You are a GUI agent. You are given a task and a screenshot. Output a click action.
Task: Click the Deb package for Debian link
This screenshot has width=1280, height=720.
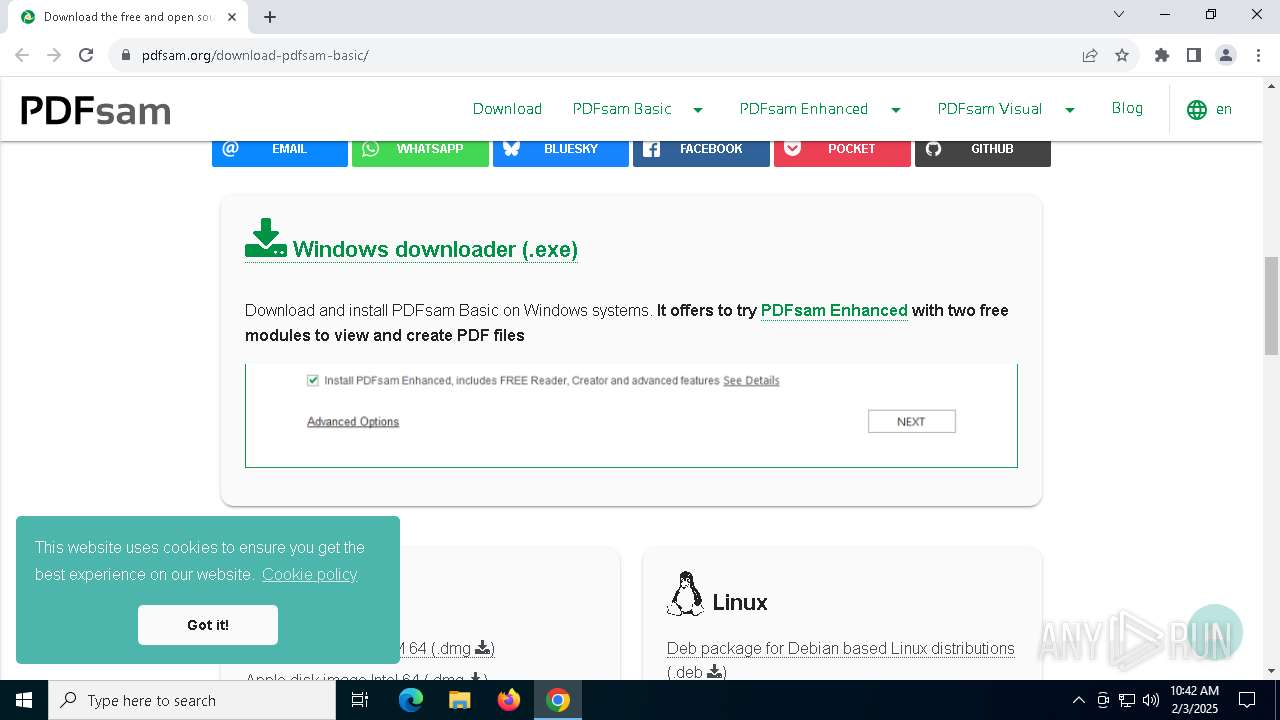pos(841,648)
